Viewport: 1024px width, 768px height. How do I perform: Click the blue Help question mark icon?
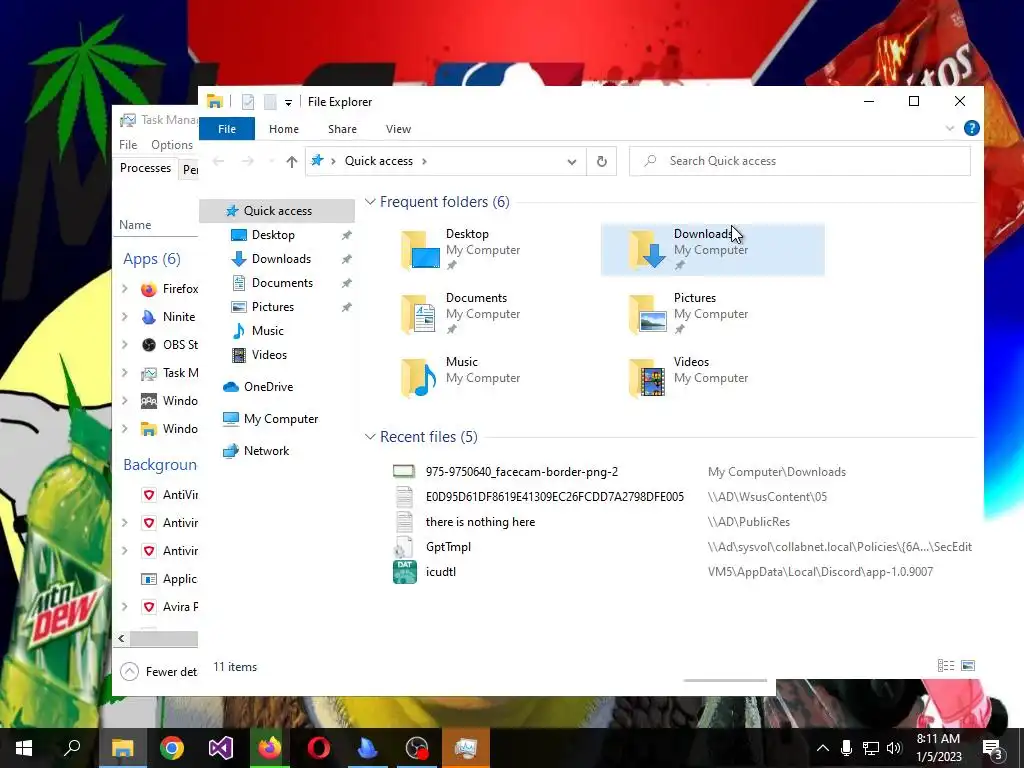pos(971,128)
